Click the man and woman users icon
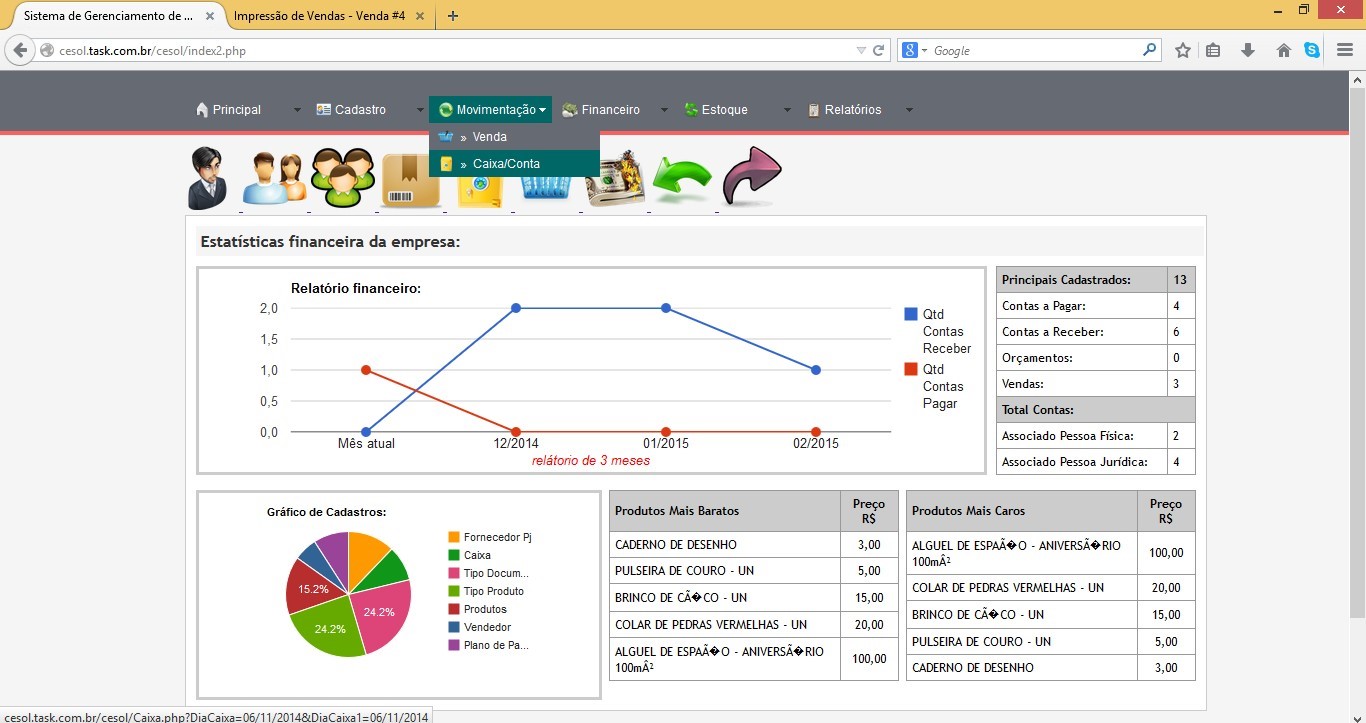 (273, 179)
